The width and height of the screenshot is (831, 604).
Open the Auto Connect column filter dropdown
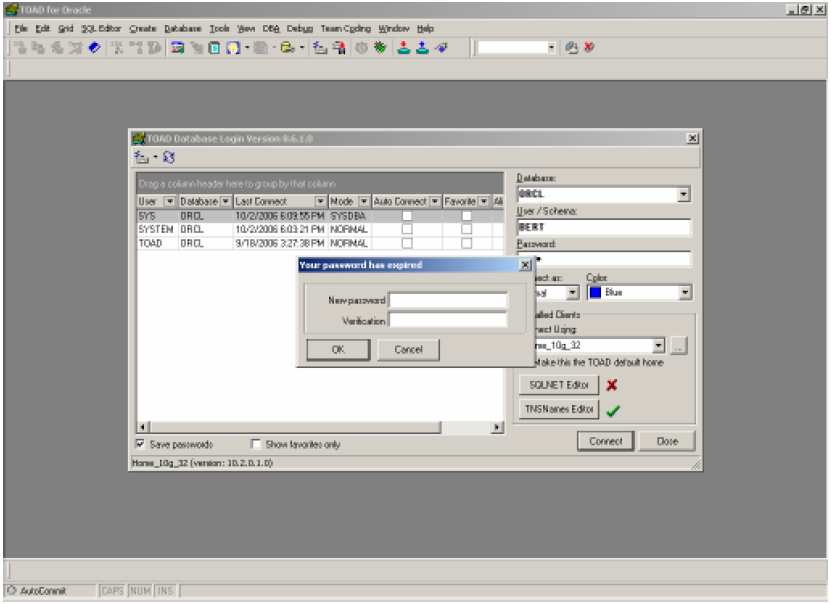click(x=435, y=201)
